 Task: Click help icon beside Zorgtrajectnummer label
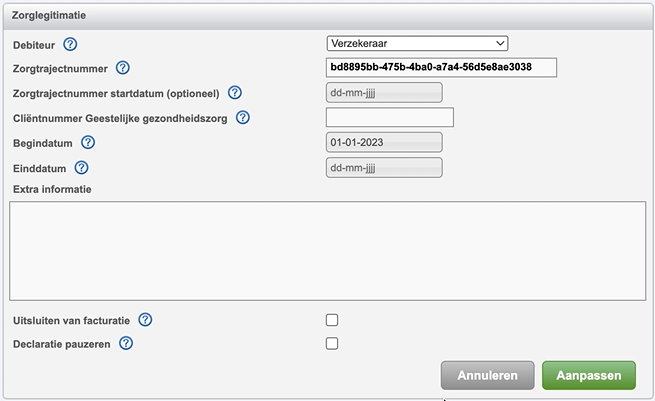point(123,68)
